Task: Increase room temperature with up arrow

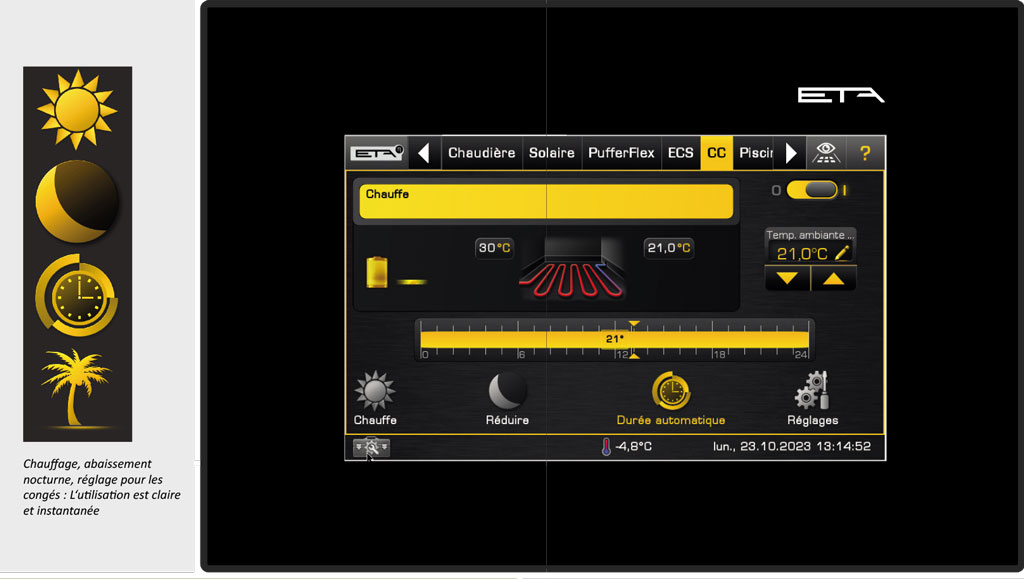Action: pyautogui.click(x=834, y=279)
